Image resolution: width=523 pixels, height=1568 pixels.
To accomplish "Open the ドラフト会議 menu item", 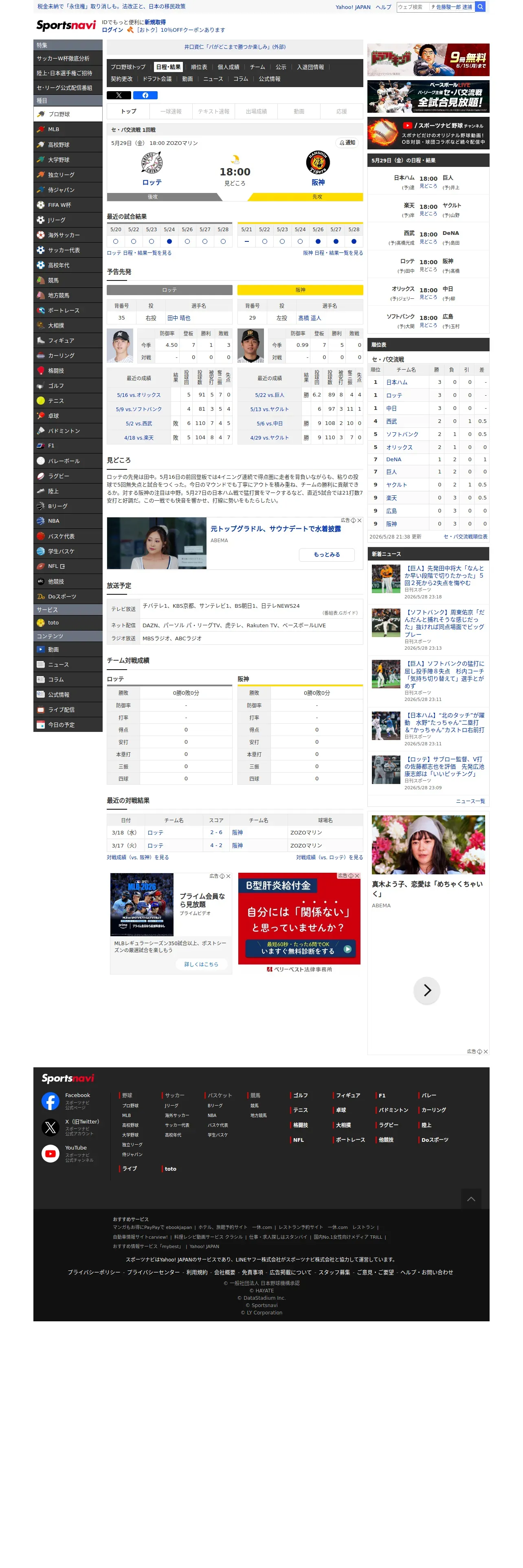I will point(157,79).
